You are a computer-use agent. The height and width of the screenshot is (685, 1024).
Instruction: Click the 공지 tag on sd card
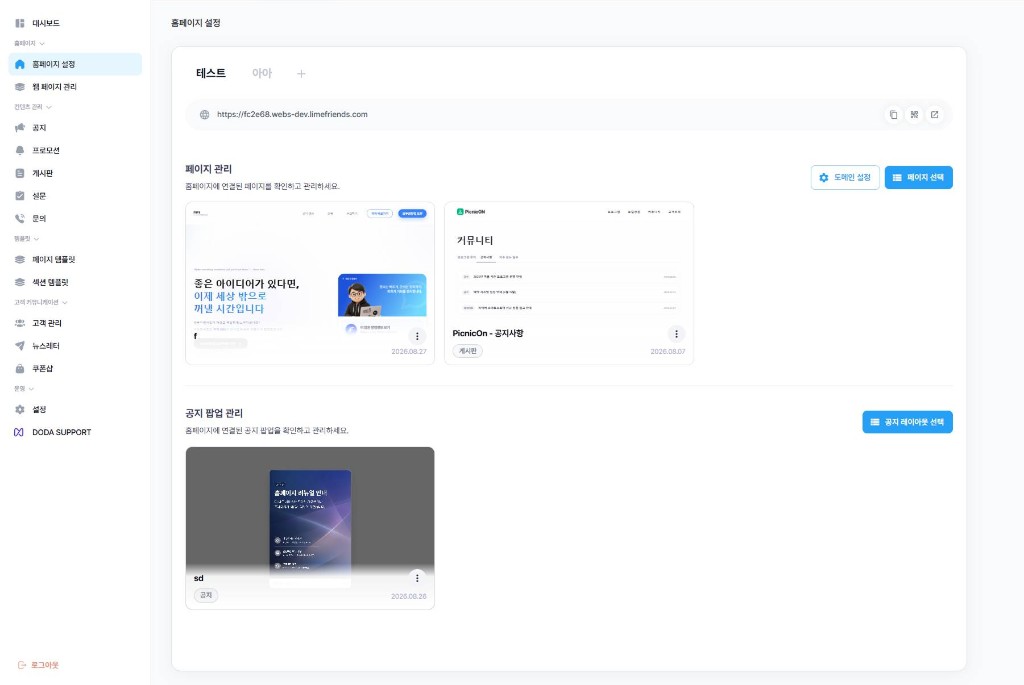pyautogui.click(x=206, y=596)
